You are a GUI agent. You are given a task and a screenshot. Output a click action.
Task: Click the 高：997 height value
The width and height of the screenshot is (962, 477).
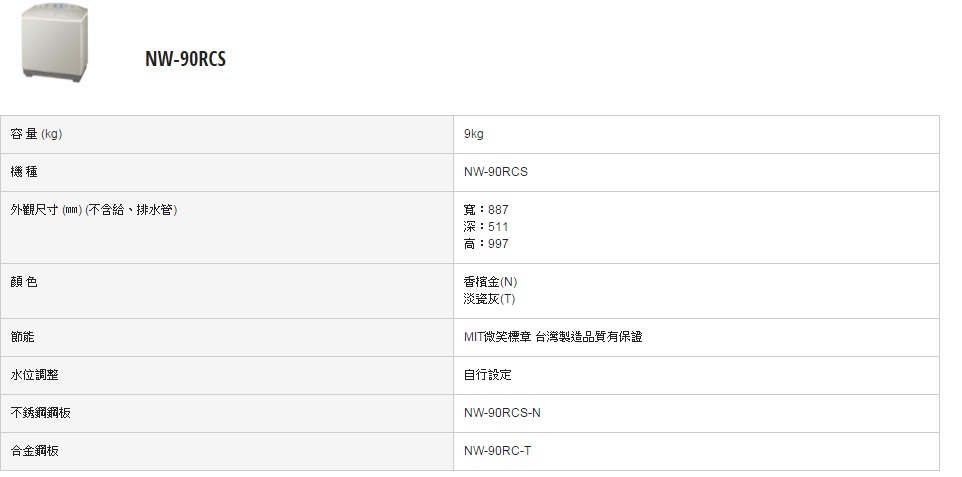[486, 244]
